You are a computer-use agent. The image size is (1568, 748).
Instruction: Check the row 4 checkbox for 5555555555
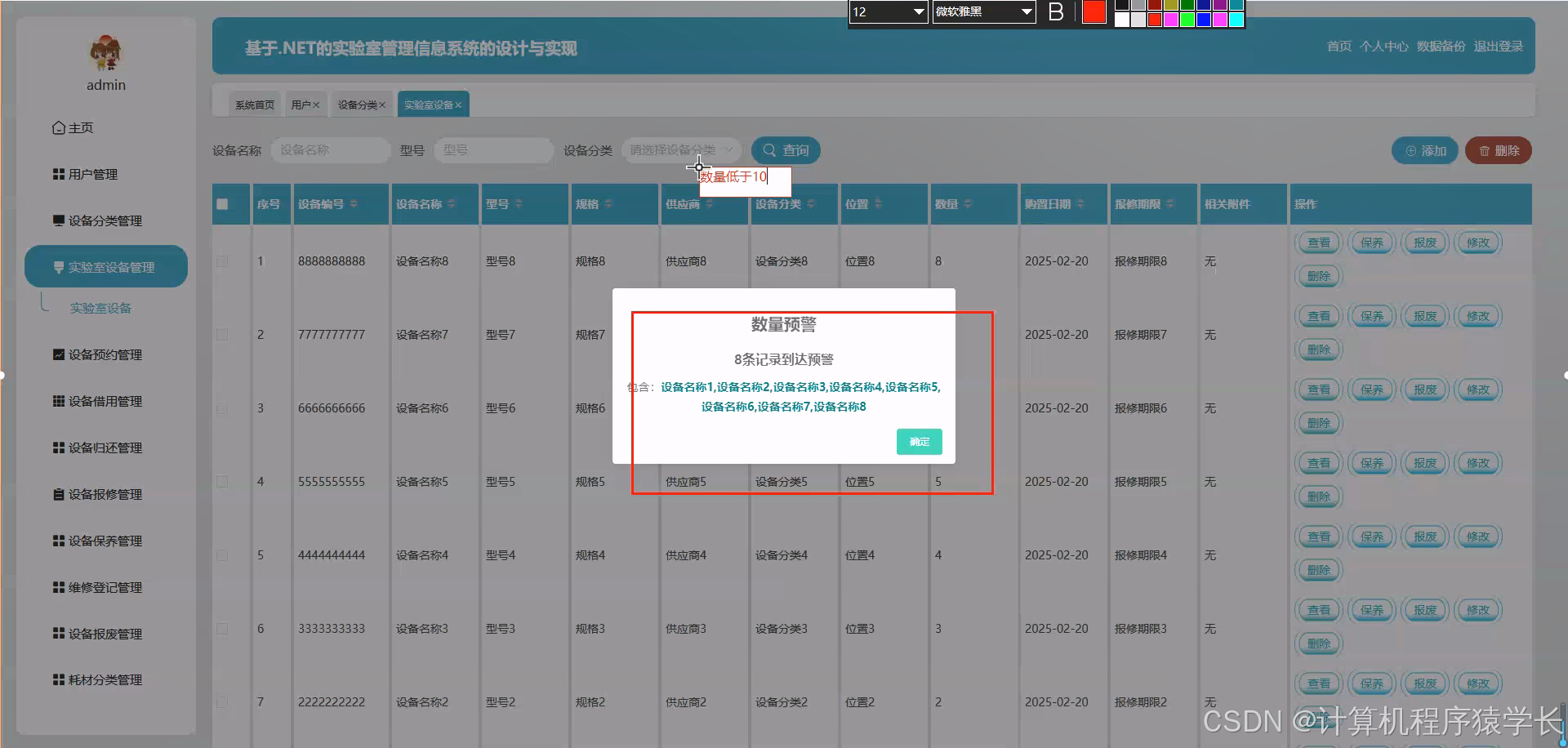(222, 482)
